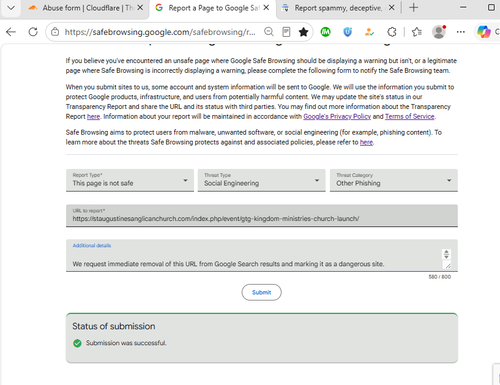
Task: Open a new browser tab
Action: click(x=413, y=8)
